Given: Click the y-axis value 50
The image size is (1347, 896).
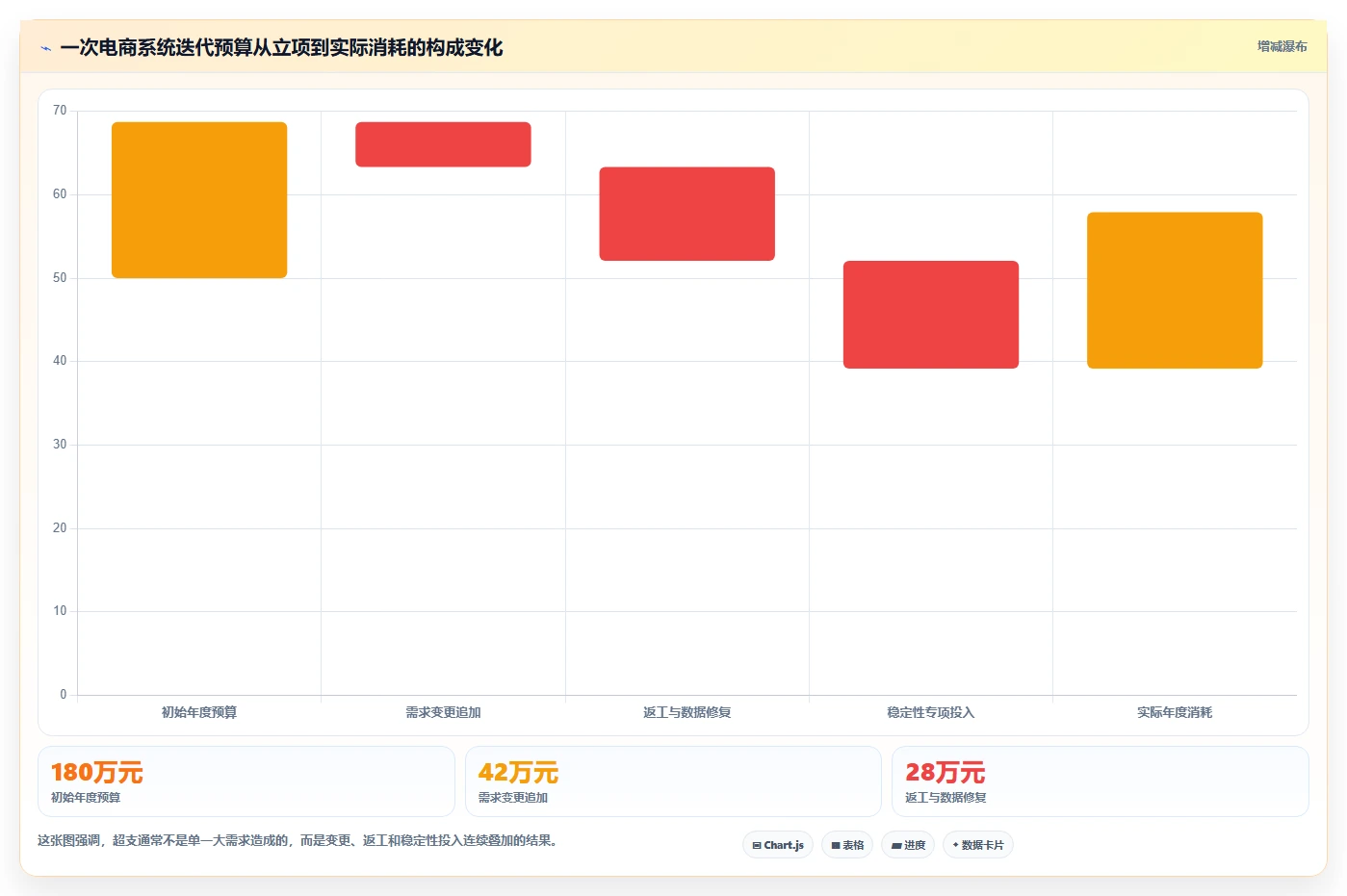Looking at the screenshot, I should pos(60,278).
